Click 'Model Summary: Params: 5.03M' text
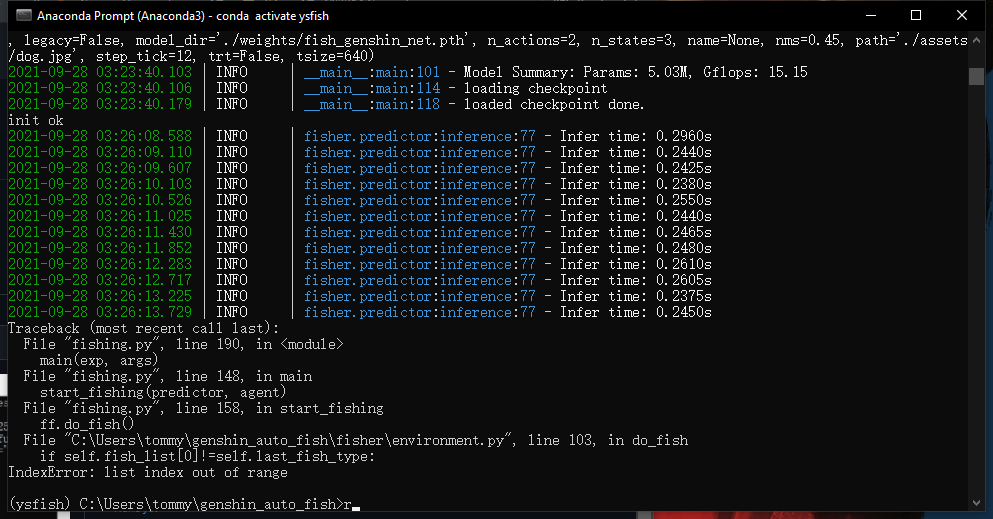The height and width of the screenshot is (519, 993). pos(576,72)
